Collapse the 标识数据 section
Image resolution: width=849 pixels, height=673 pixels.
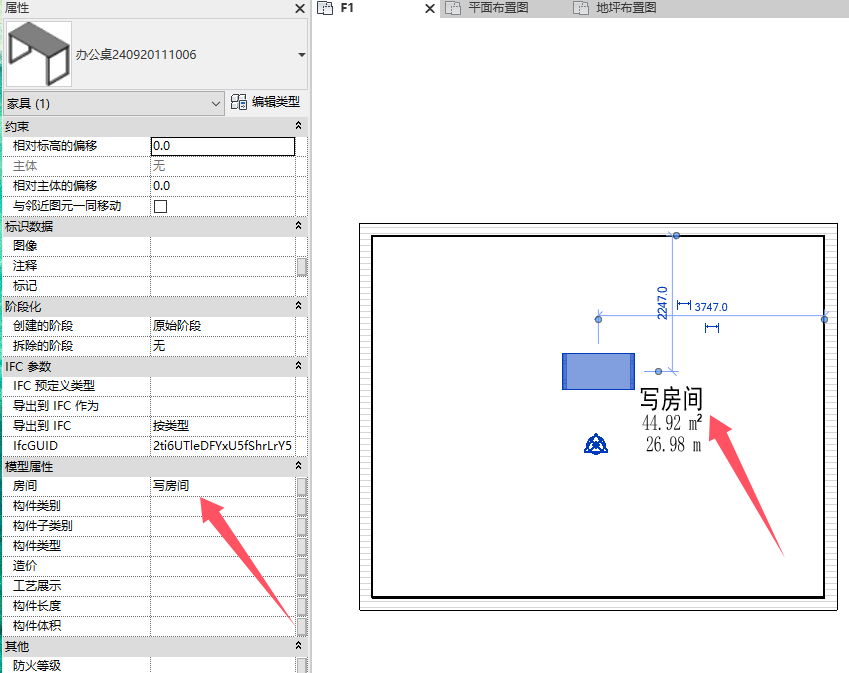(298, 226)
